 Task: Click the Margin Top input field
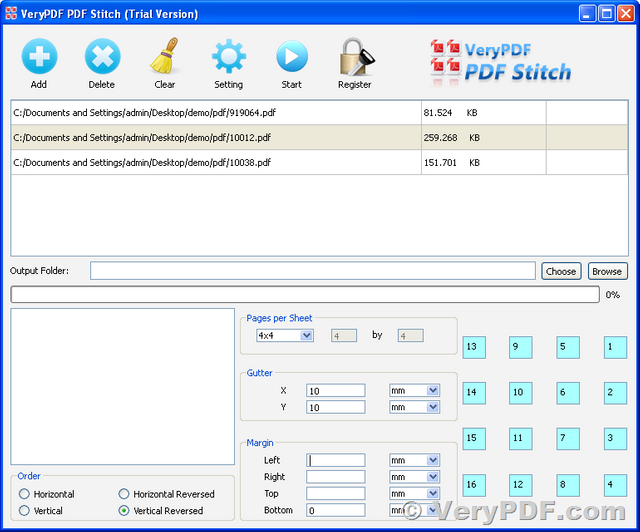336,494
